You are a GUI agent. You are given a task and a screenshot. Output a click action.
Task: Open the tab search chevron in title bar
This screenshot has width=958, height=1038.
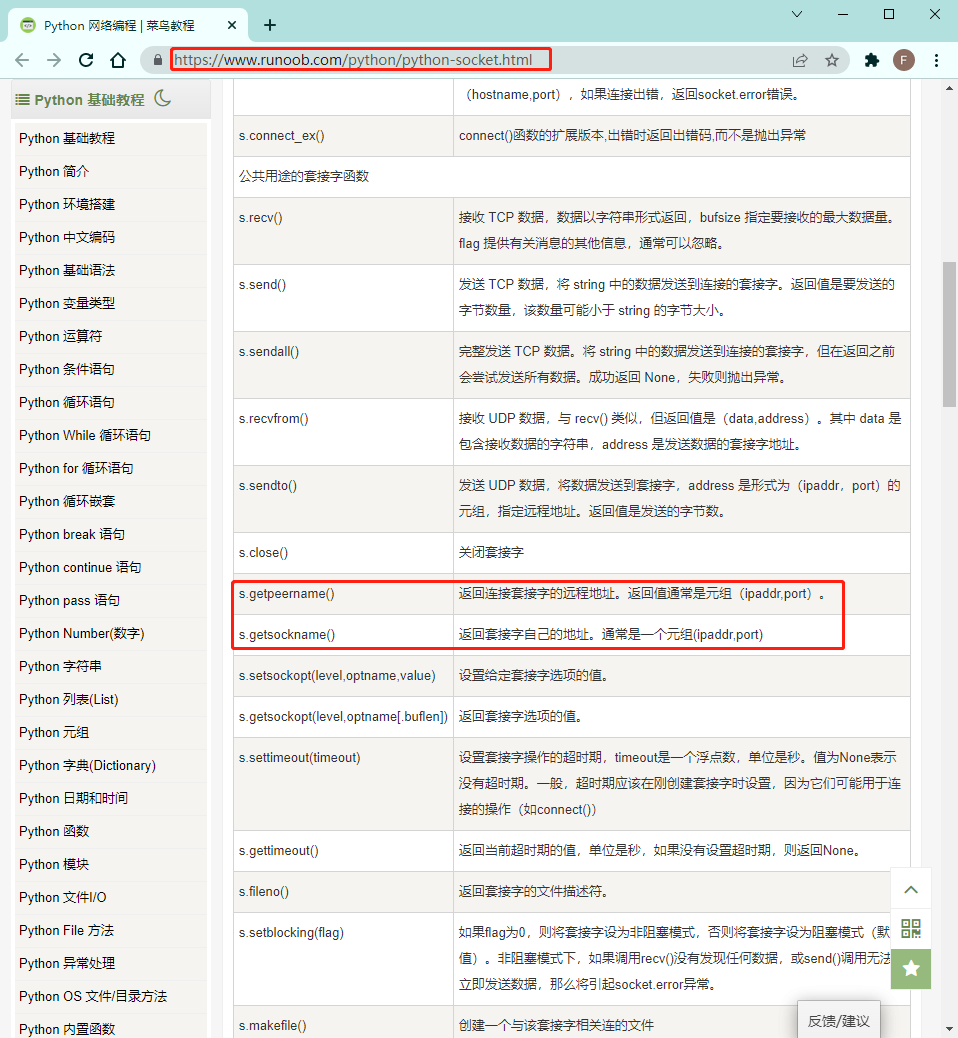click(797, 14)
